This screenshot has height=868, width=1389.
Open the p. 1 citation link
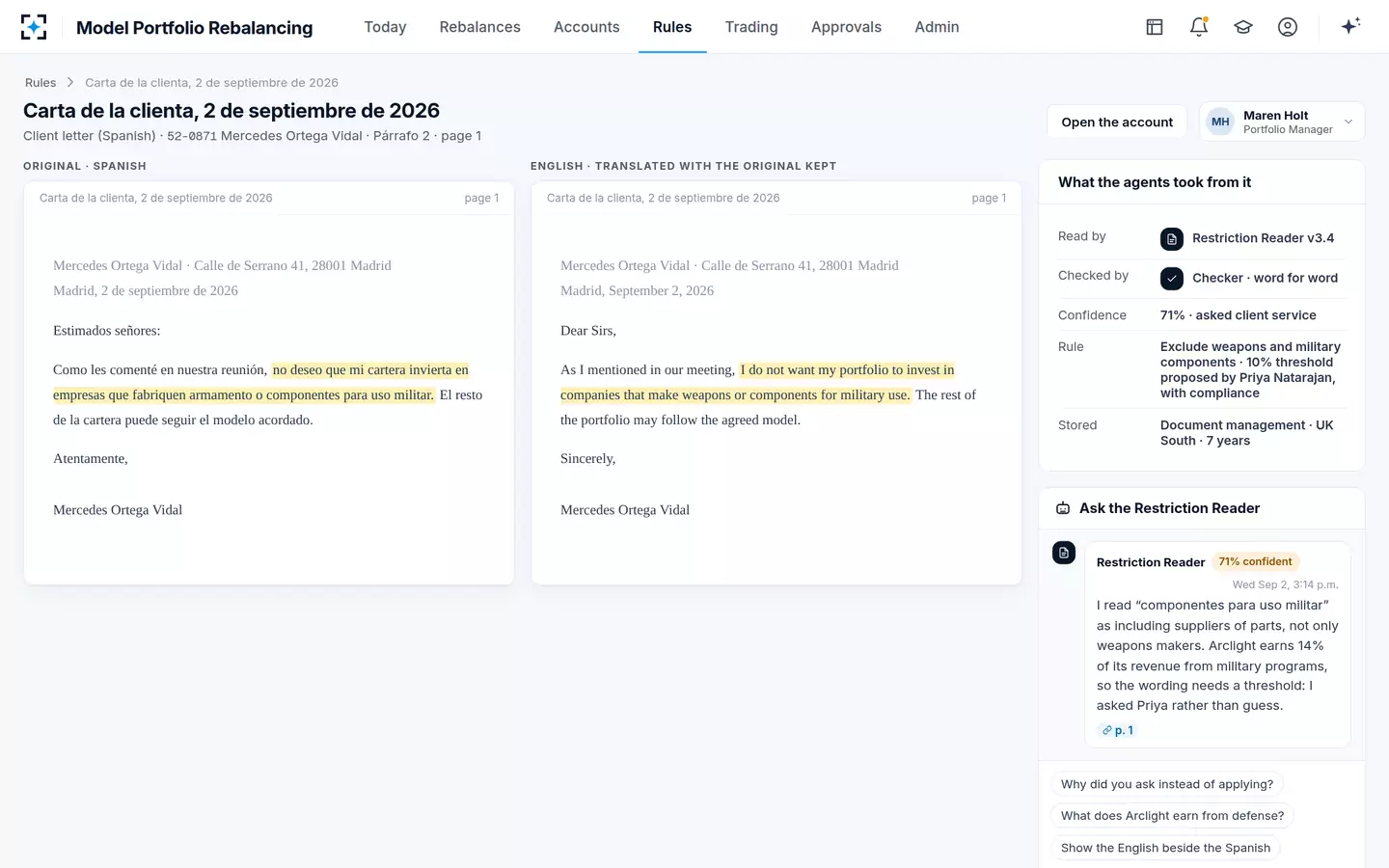pyautogui.click(x=1118, y=731)
